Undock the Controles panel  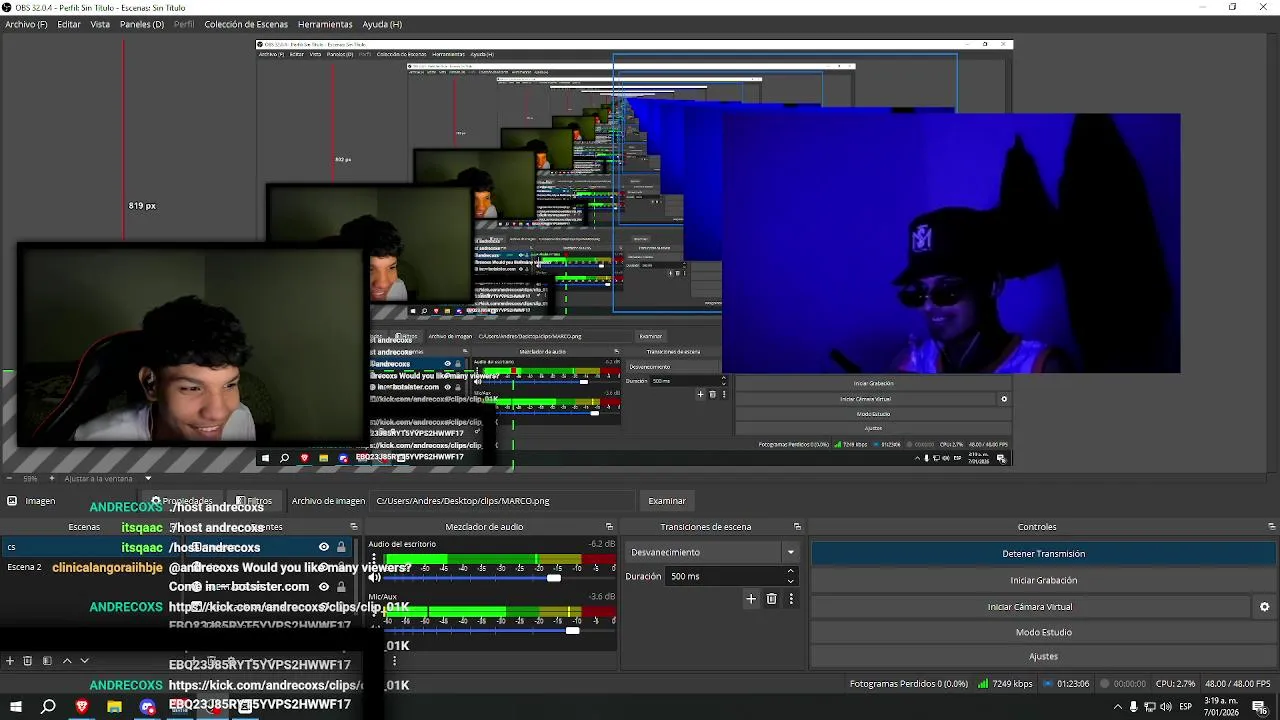[1271, 527]
